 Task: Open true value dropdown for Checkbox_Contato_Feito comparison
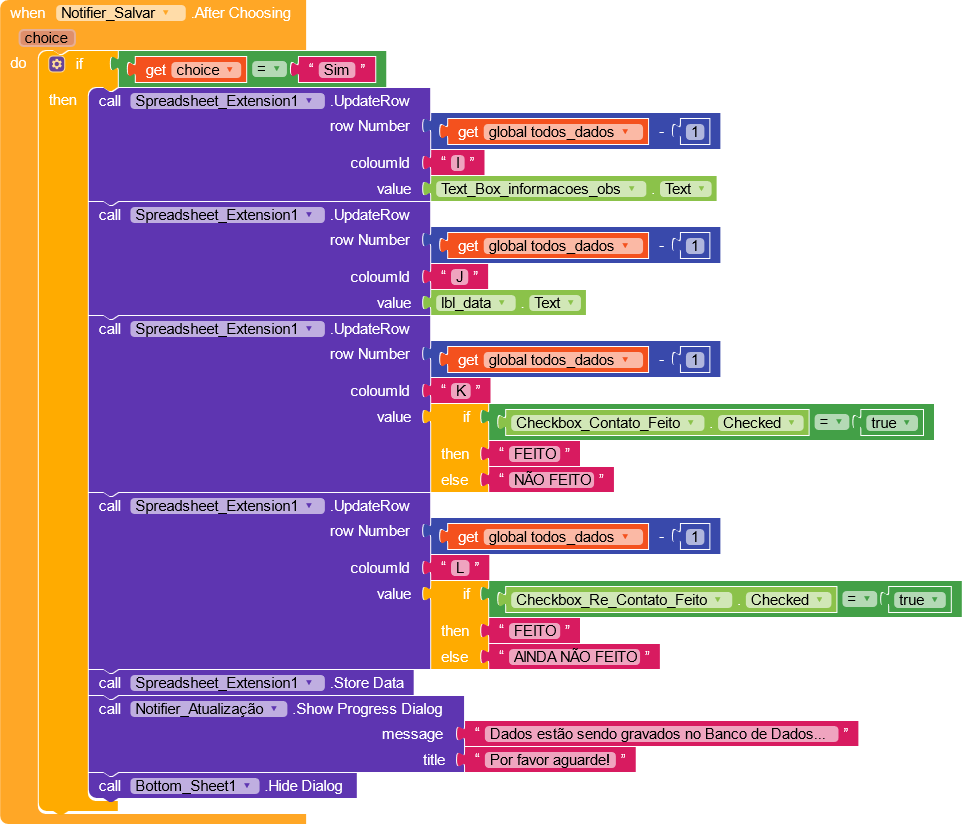pos(891,423)
